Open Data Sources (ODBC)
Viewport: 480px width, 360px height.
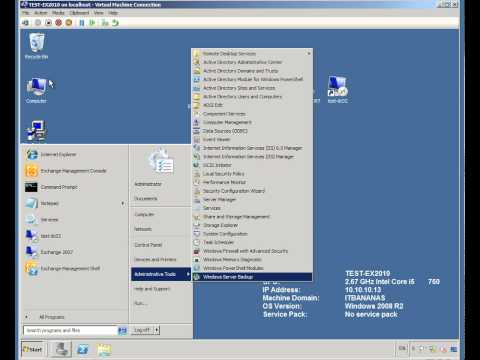click(252, 131)
